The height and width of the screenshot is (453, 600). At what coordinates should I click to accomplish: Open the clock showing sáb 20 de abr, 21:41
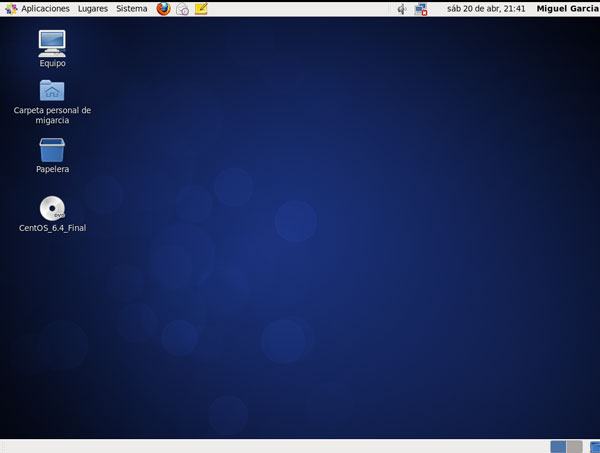pyautogui.click(x=486, y=8)
